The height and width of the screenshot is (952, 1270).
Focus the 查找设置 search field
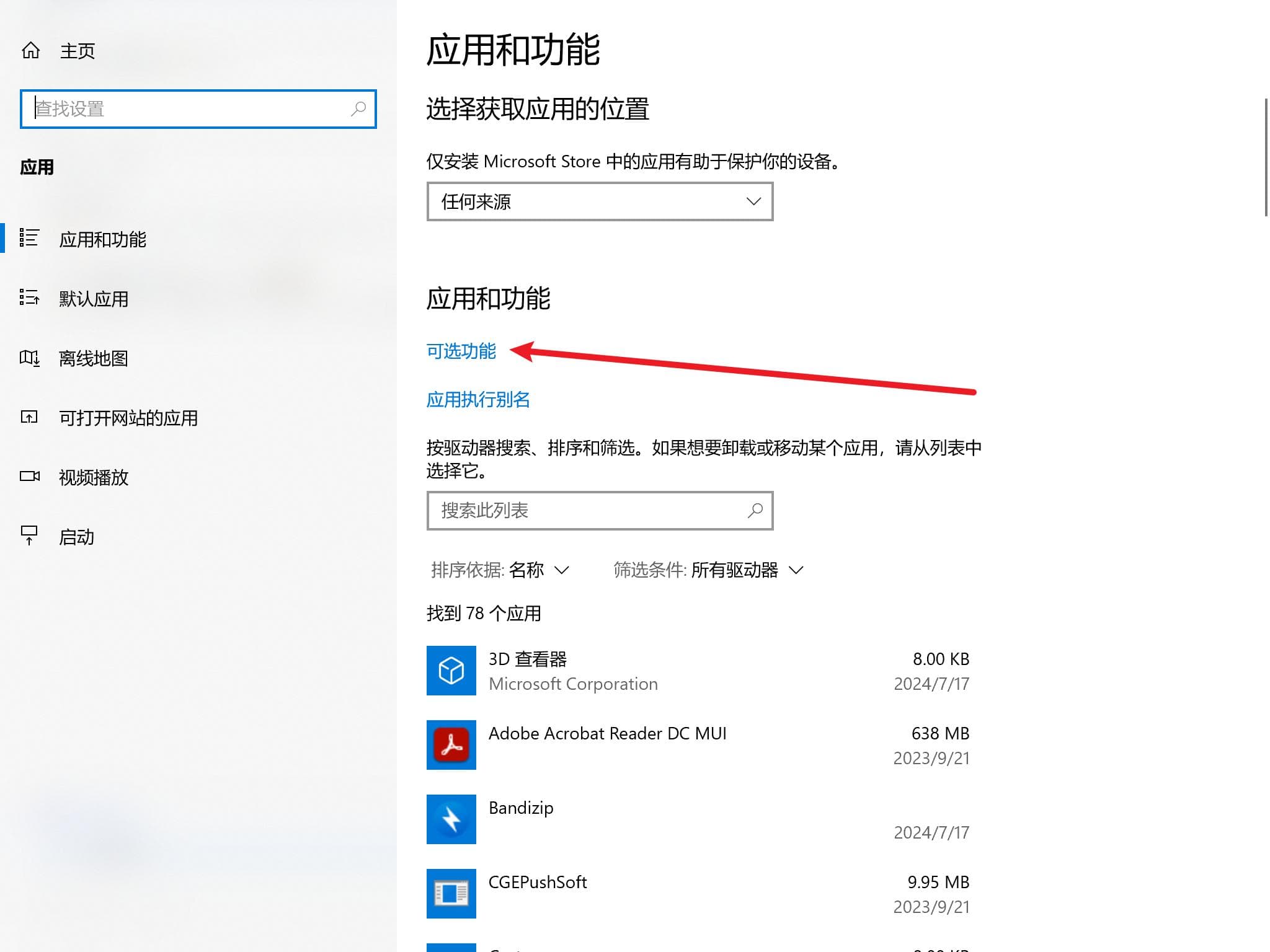point(198,109)
